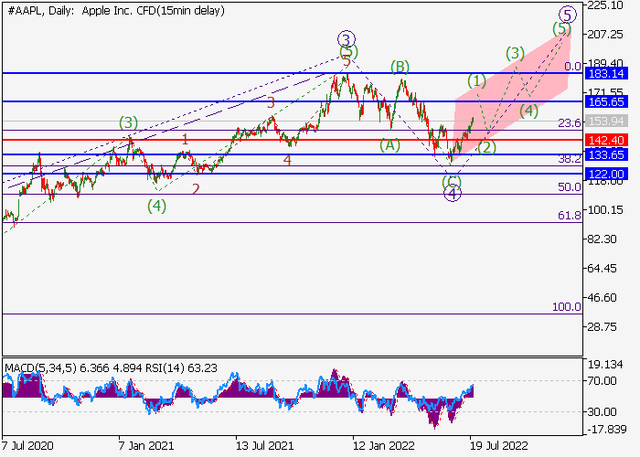Screen dimensions: 640x457
Task: Click the 30.00 RSI level value
Action: click(602, 412)
